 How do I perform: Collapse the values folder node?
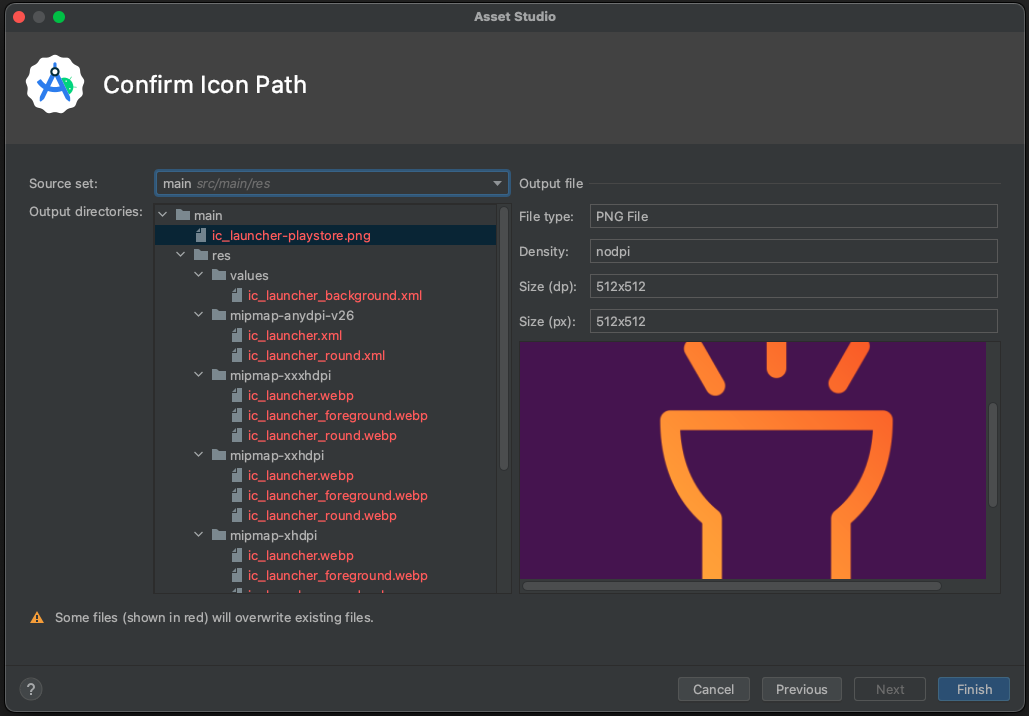tap(198, 275)
